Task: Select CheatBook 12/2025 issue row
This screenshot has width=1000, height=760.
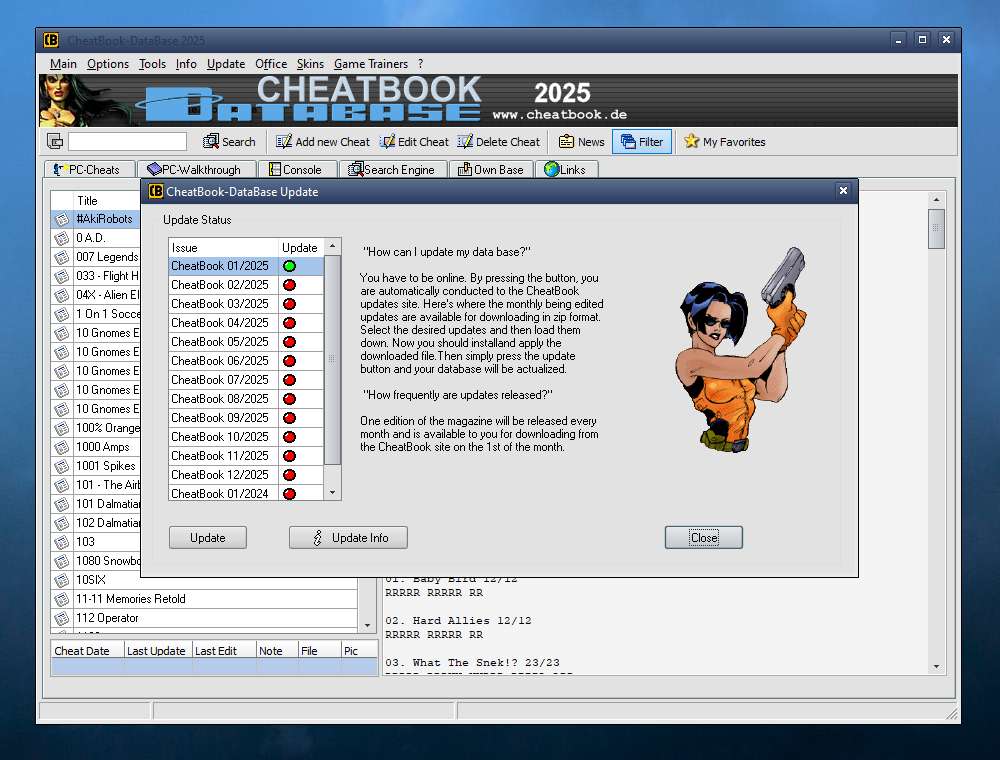Action: (x=246, y=475)
